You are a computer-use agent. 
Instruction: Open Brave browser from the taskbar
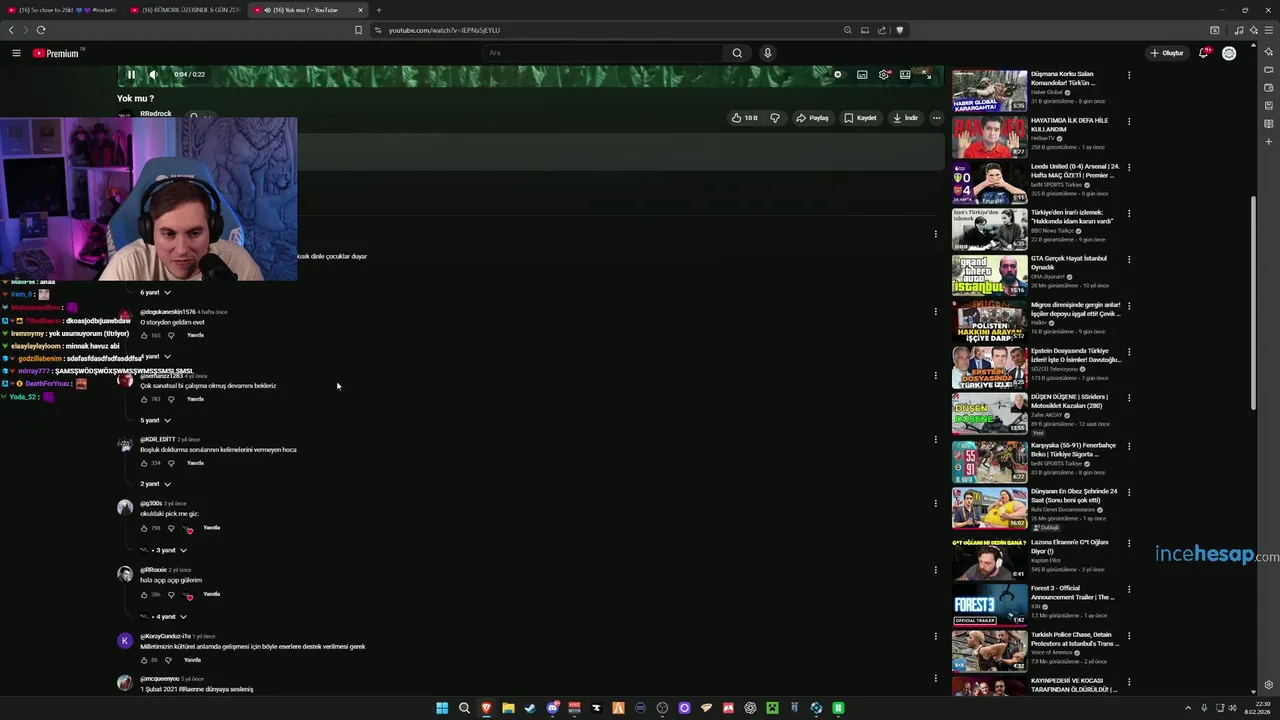[486, 708]
